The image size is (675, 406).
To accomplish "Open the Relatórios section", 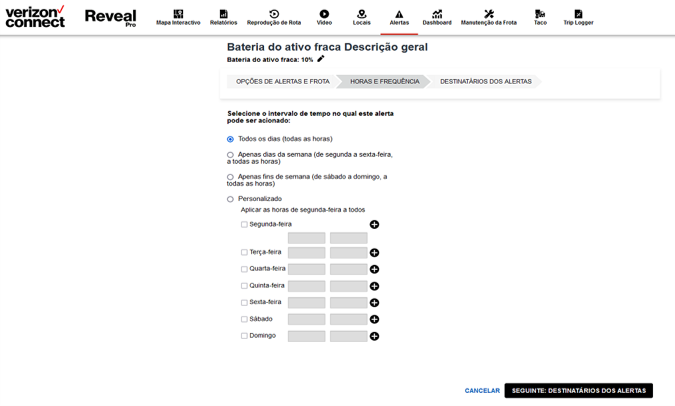I will point(223,18).
